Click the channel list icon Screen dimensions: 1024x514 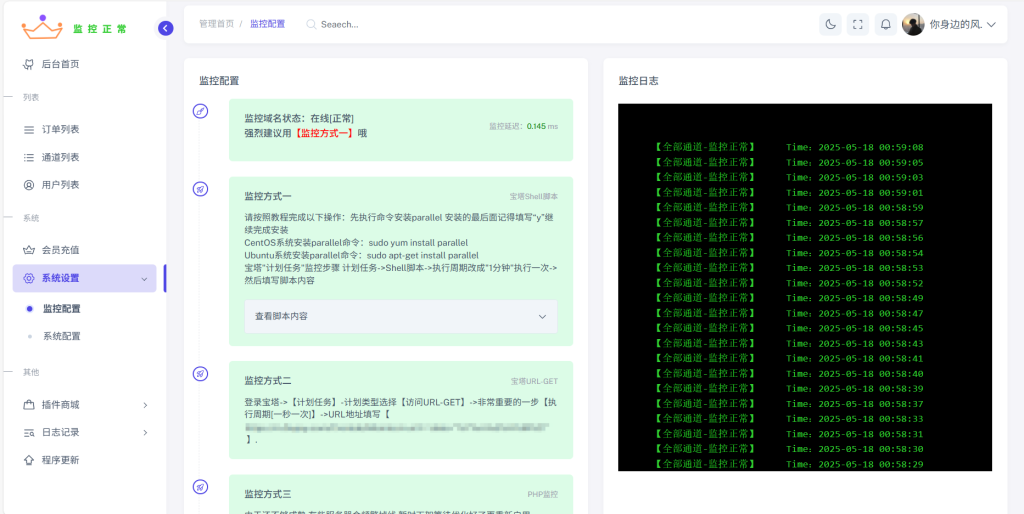pos(29,157)
